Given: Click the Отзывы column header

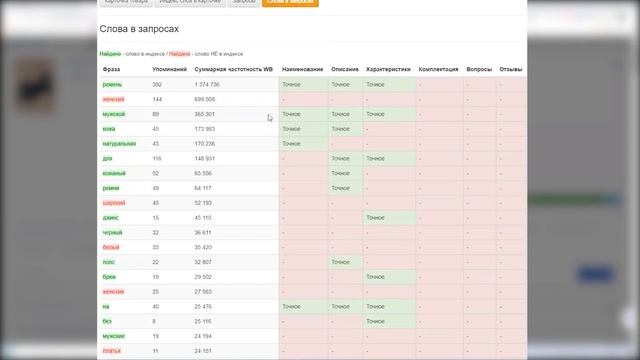Looking at the screenshot, I should [511, 69].
